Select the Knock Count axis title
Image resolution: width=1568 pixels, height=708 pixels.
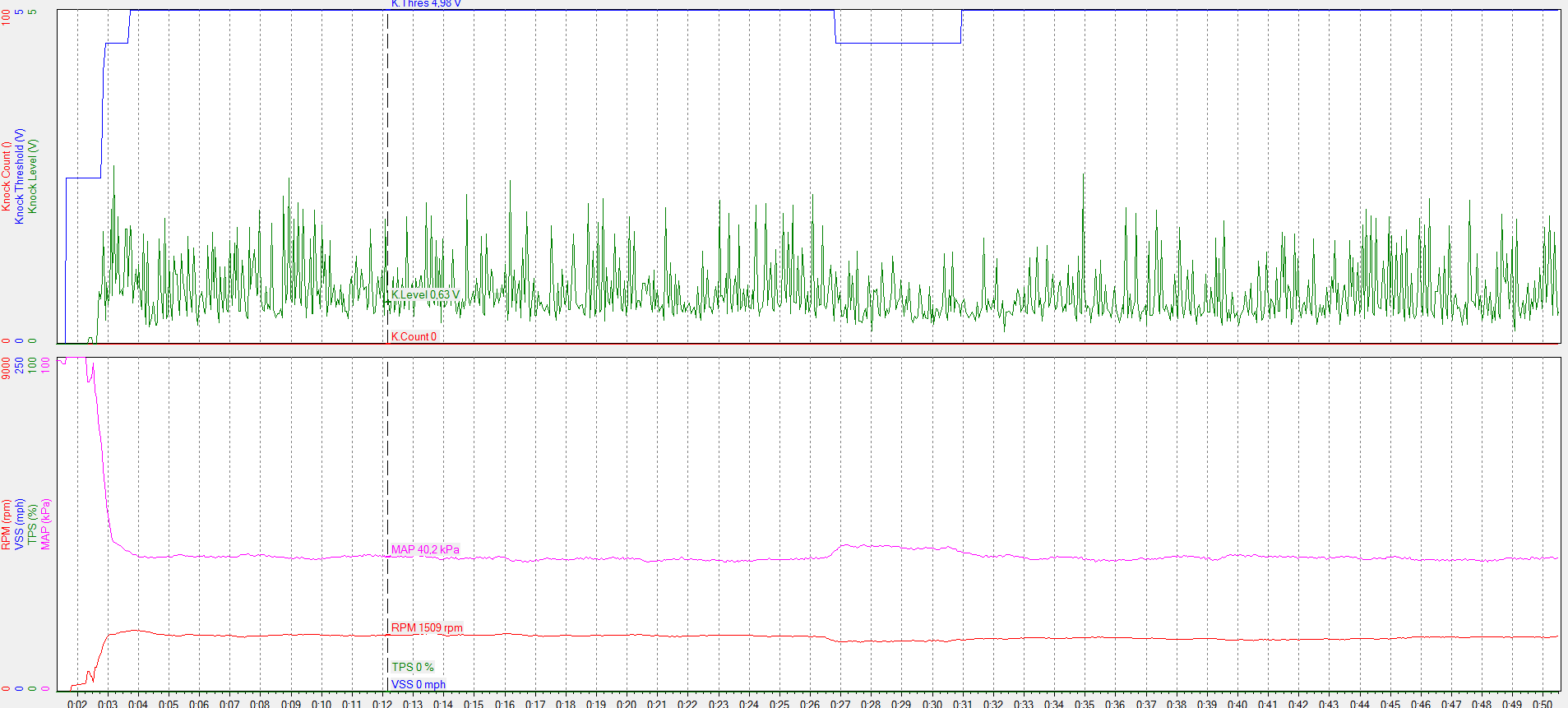[x=7, y=176]
